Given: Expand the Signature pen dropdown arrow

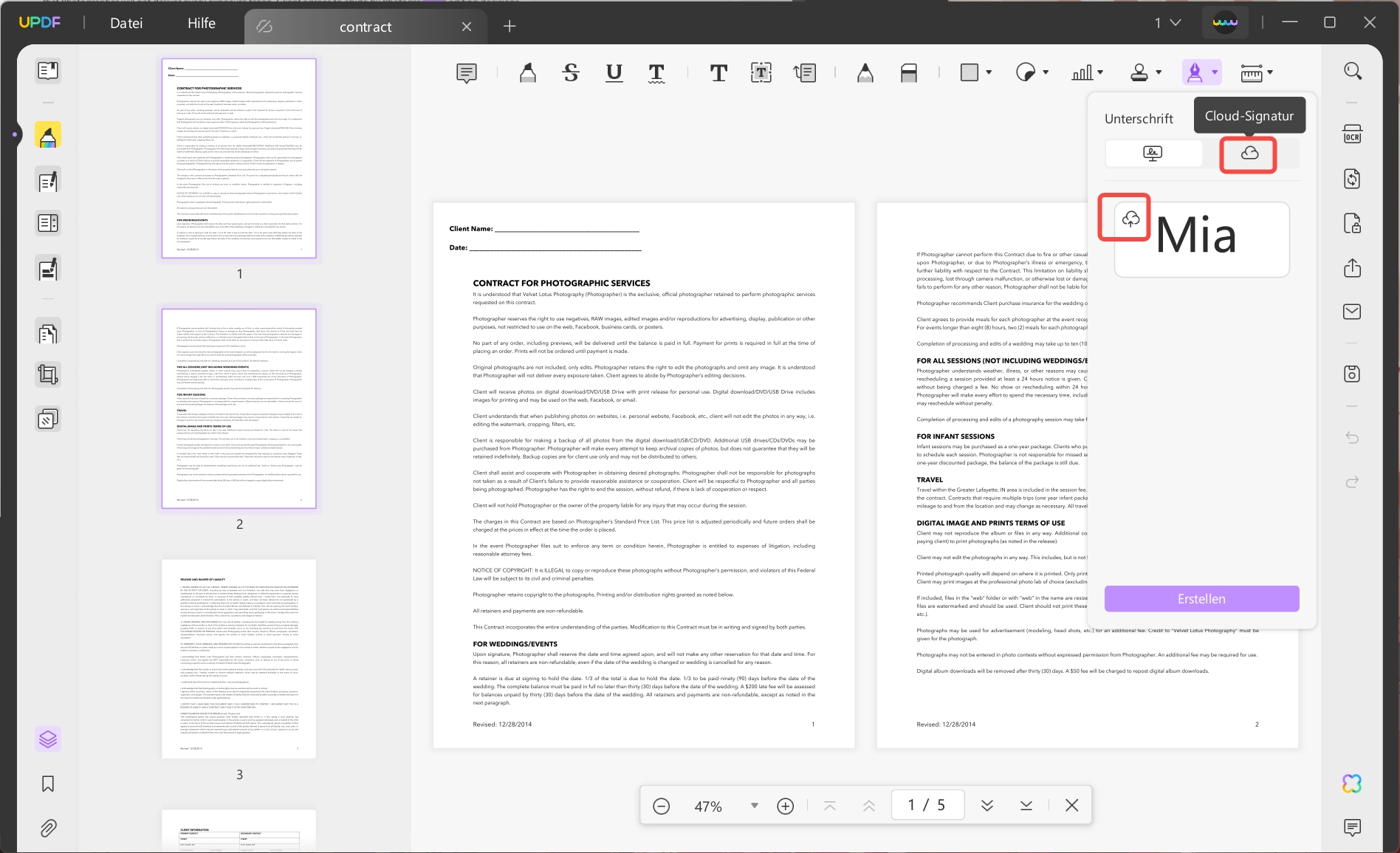Looking at the screenshot, I should 1215,72.
